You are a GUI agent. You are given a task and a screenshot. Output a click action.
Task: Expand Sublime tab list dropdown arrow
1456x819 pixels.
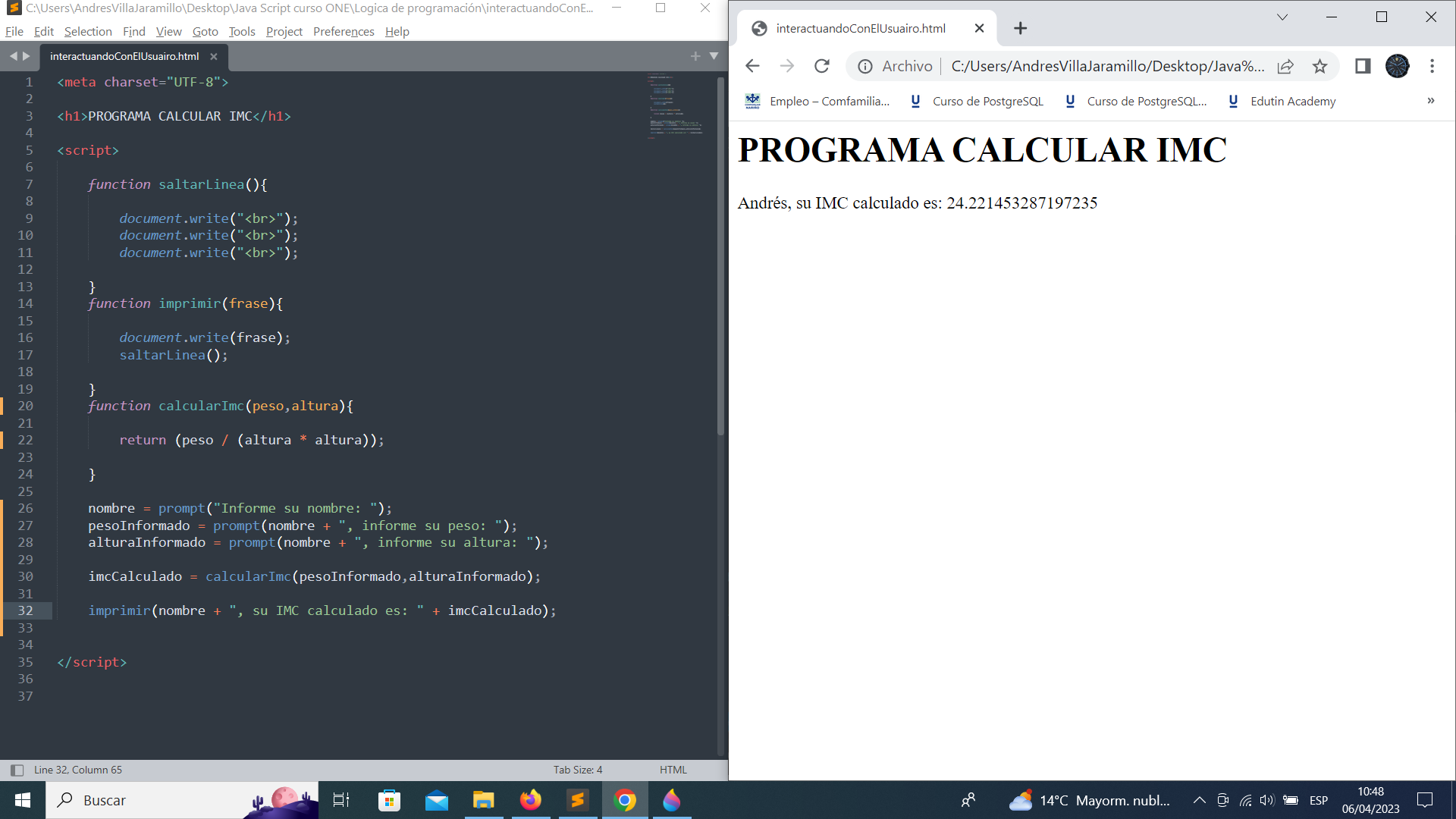click(714, 55)
